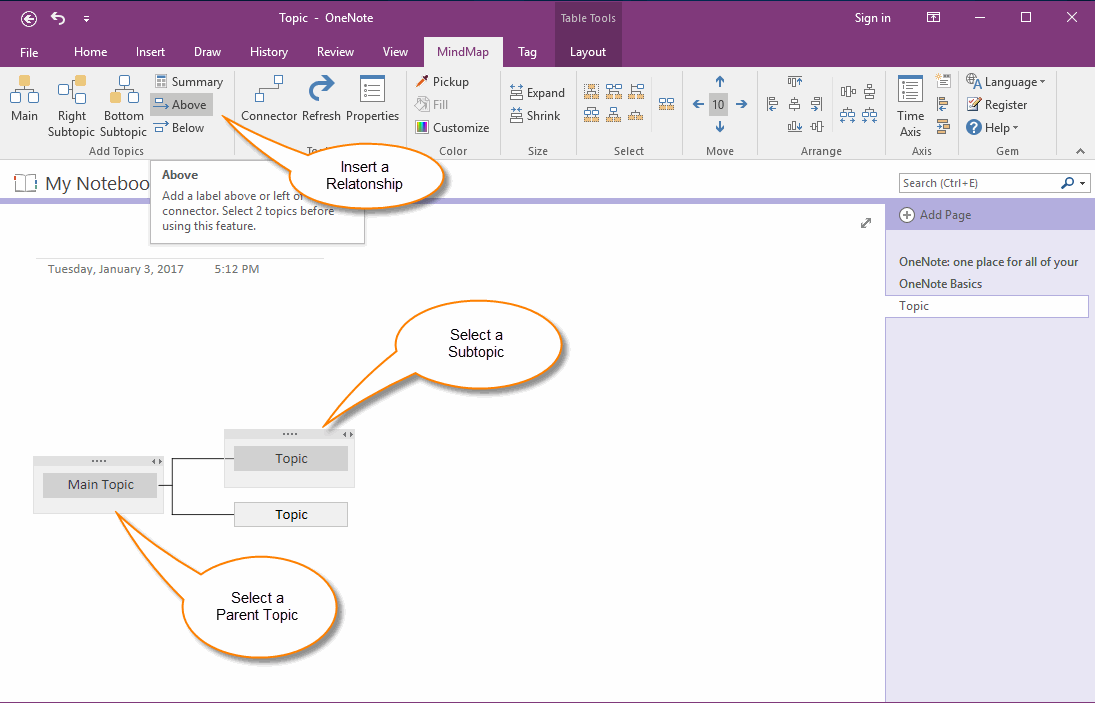This screenshot has width=1095, height=703.
Task: Open the History tab
Action: tap(269, 52)
